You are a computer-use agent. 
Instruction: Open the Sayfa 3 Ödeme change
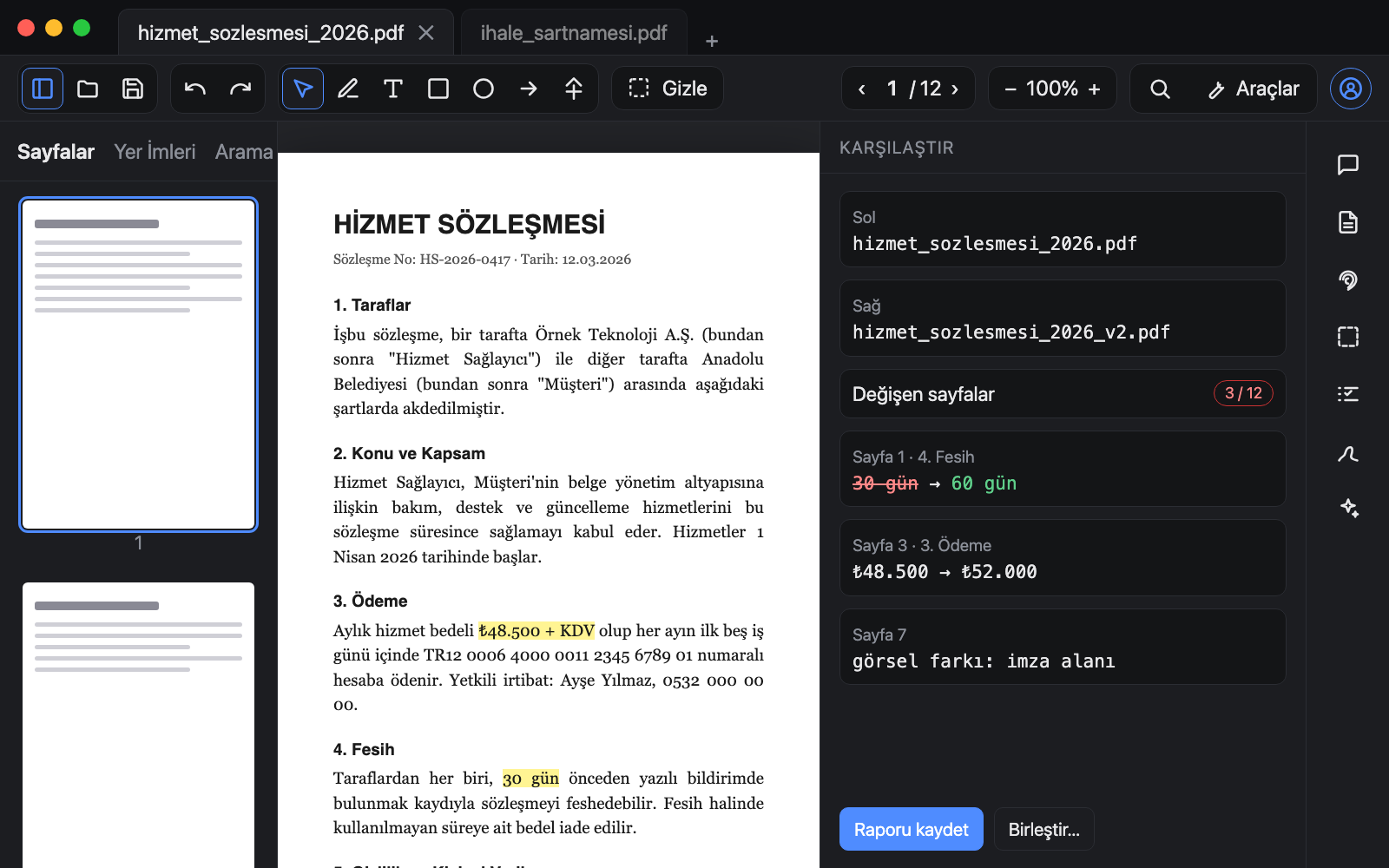point(1063,557)
